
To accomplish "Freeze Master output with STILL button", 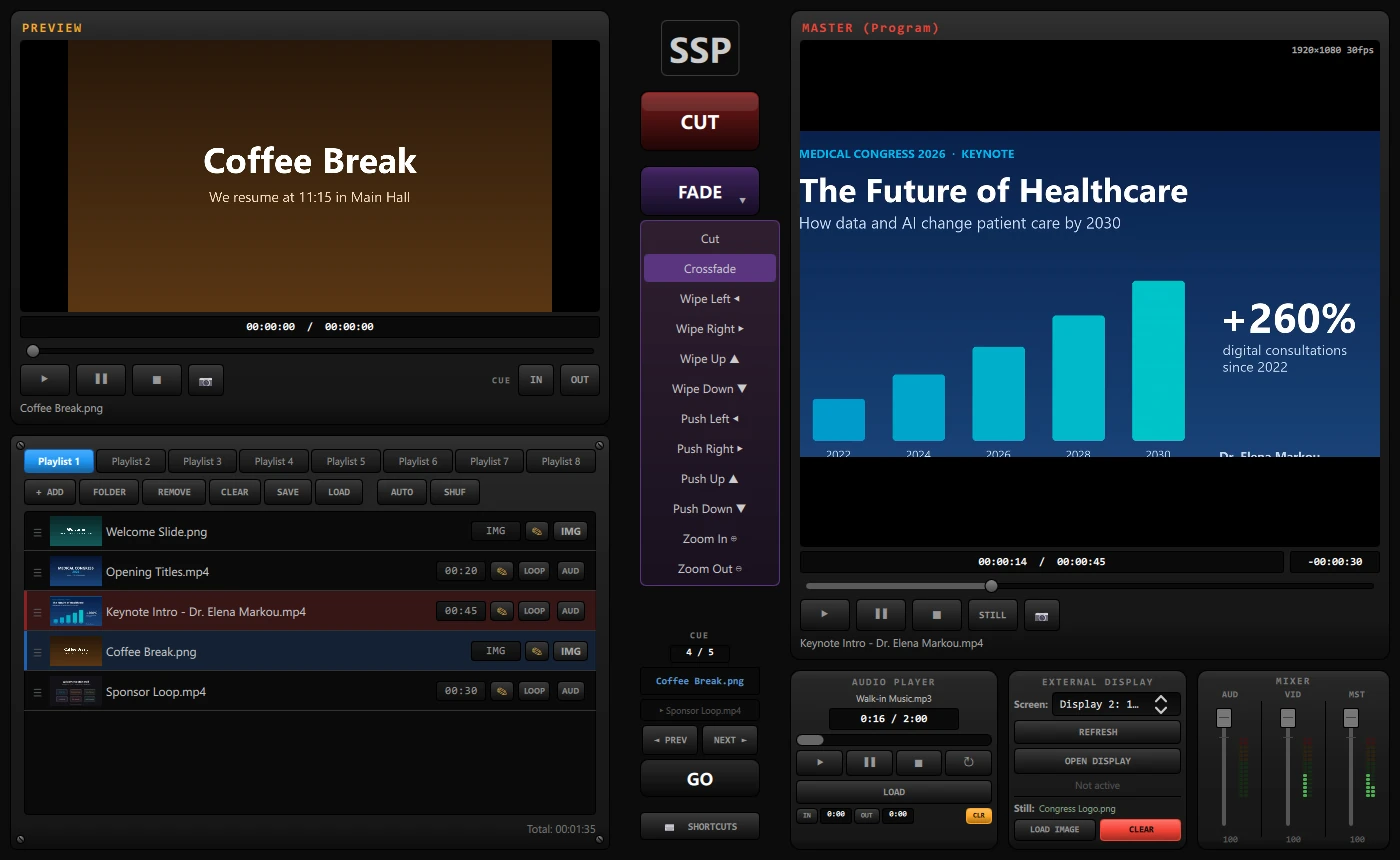I will 993,615.
